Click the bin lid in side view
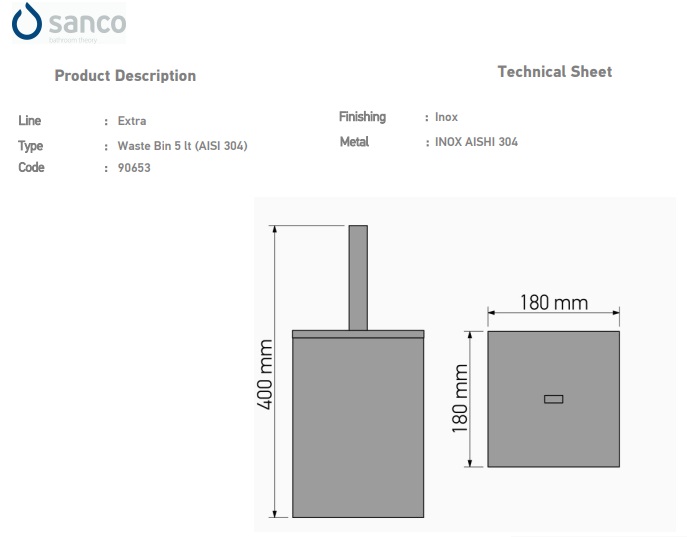 coord(358,333)
